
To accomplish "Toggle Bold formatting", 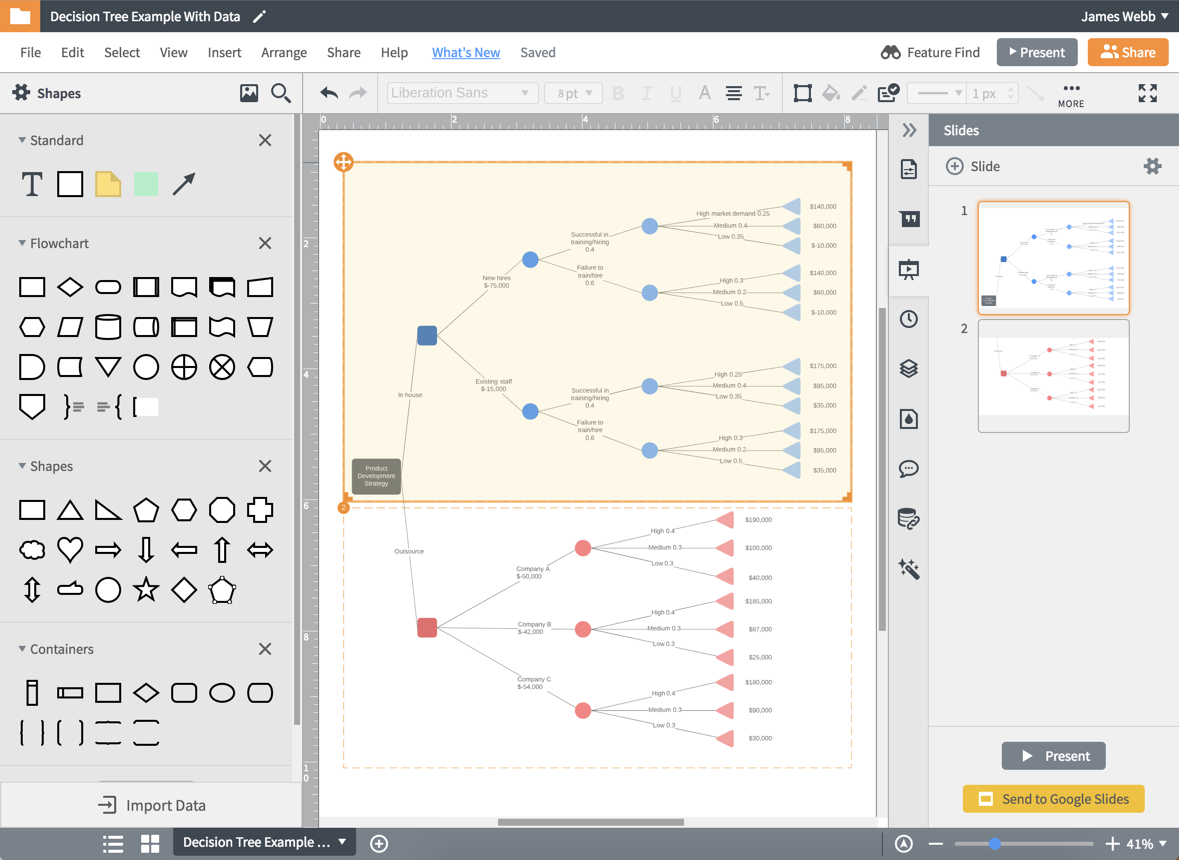I will point(618,92).
